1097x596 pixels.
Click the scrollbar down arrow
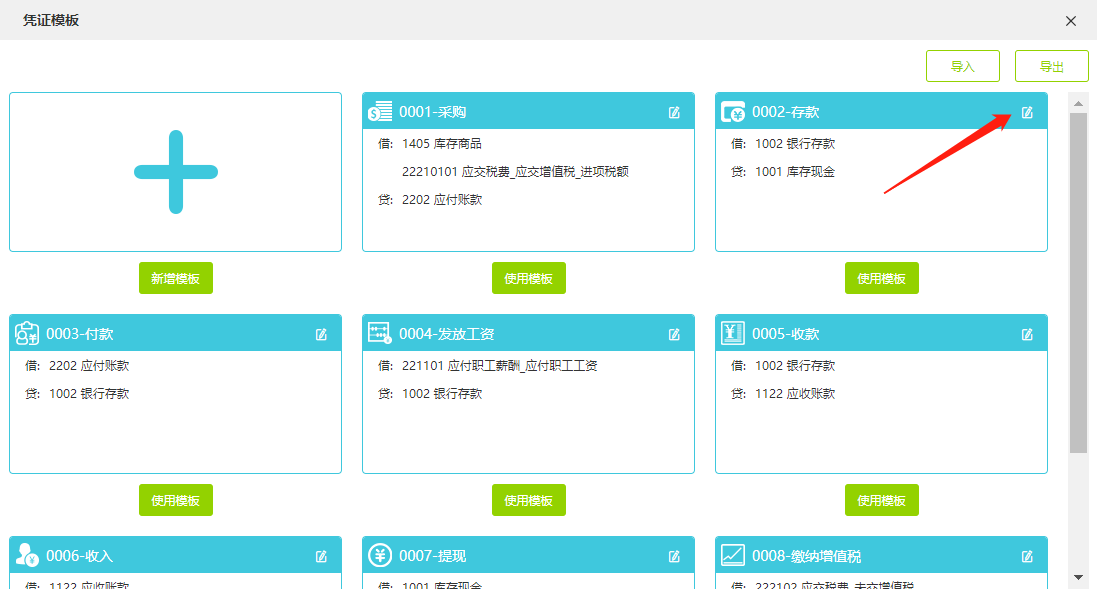(1078, 577)
